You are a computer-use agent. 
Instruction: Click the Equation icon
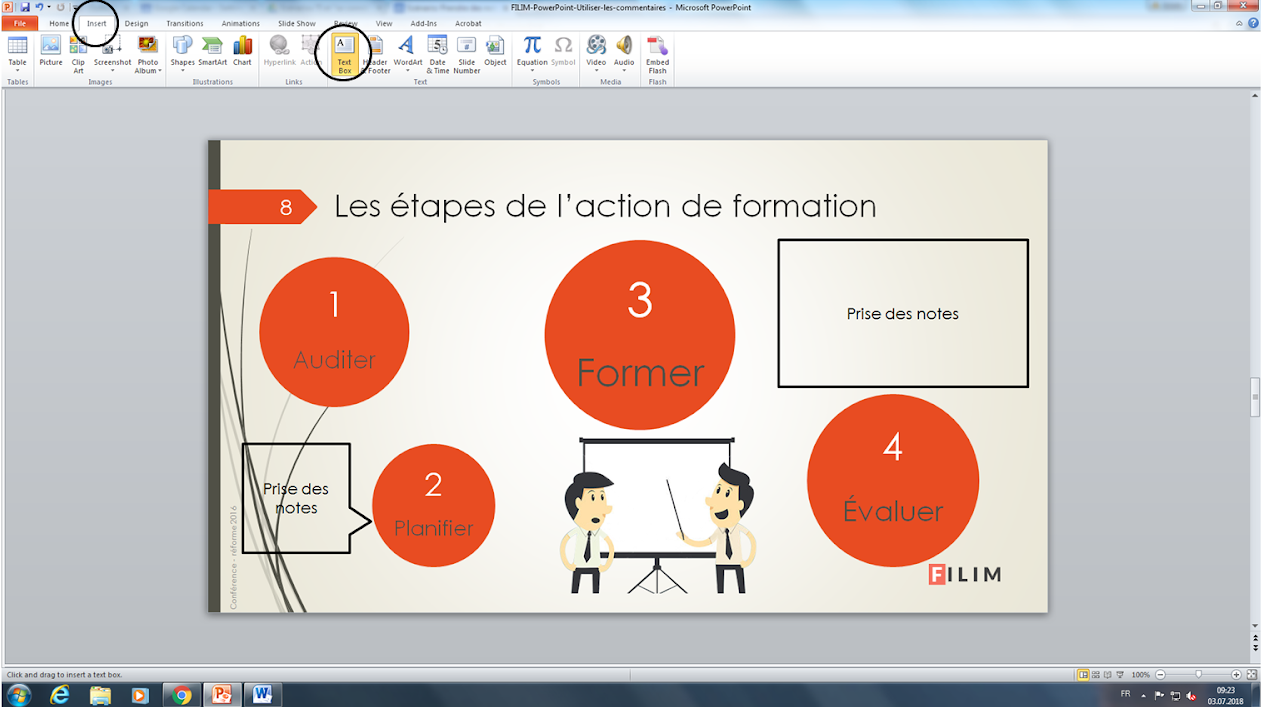pos(532,48)
